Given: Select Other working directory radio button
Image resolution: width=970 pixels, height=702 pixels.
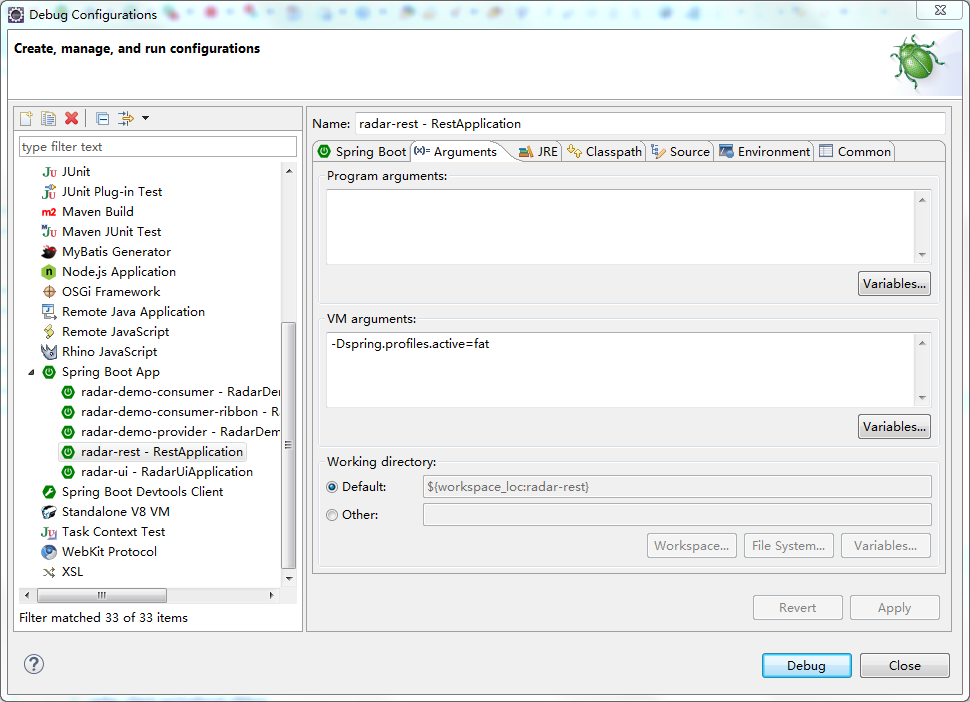Looking at the screenshot, I should point(332,515).
